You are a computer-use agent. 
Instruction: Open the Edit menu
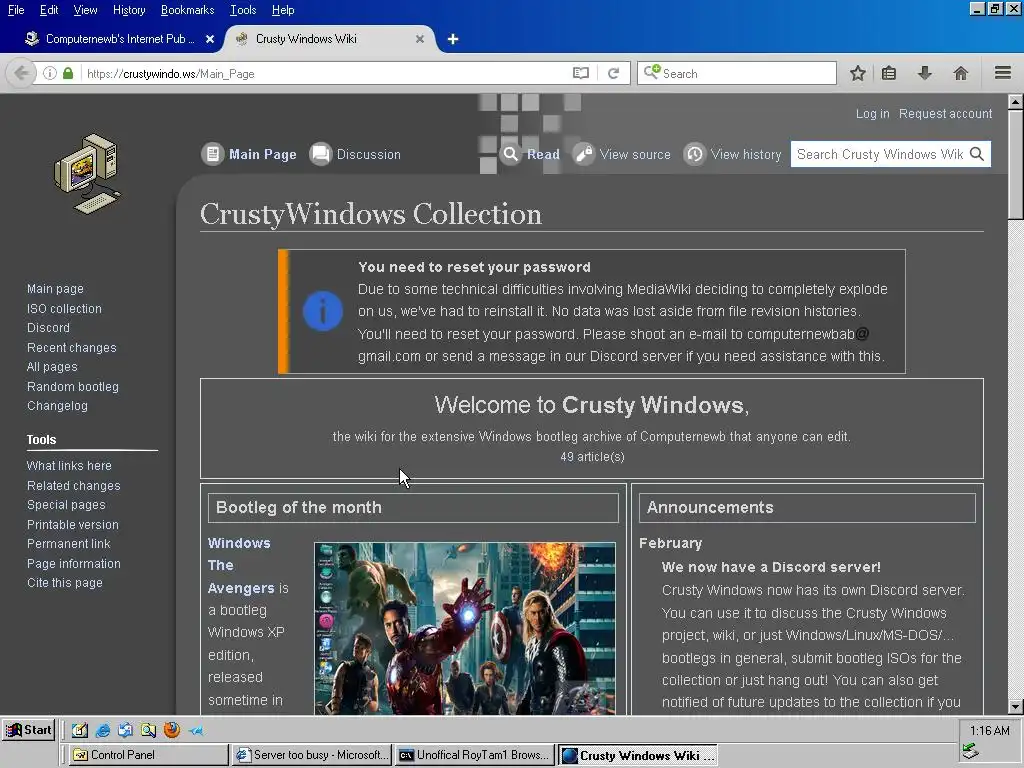49,10
